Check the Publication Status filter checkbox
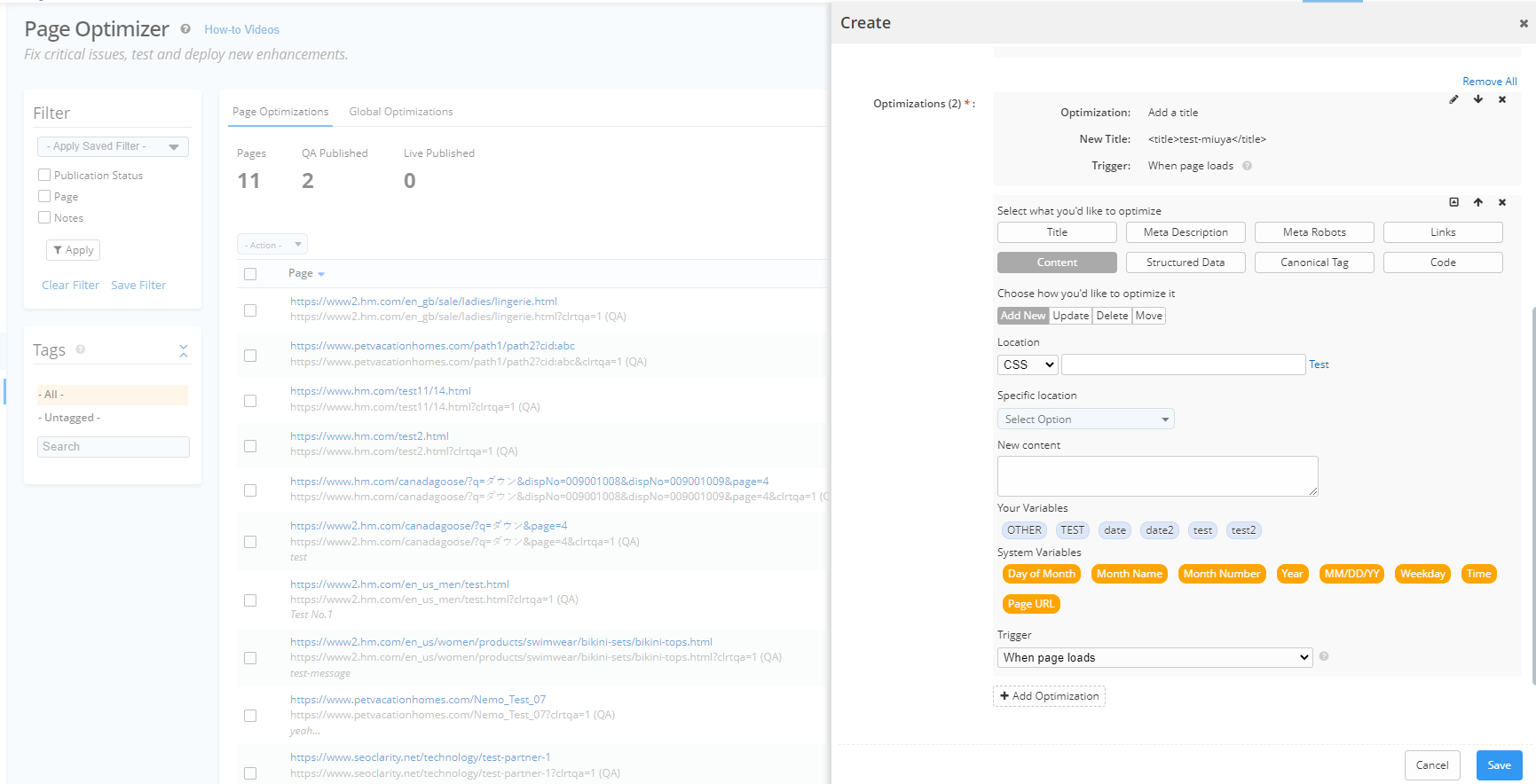The image size is (1536, 784). tap(44, 176)
